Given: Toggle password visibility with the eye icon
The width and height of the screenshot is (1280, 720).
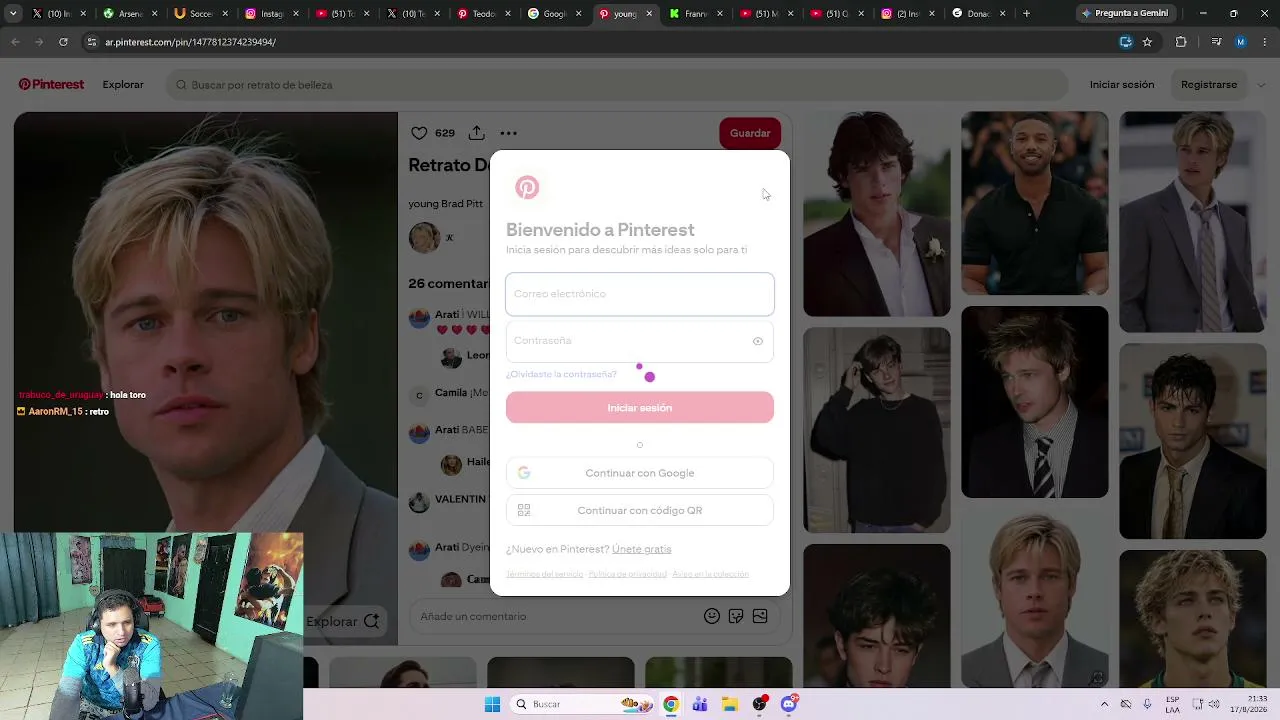Looking at the screenshot, I should [x=758, y=341].
